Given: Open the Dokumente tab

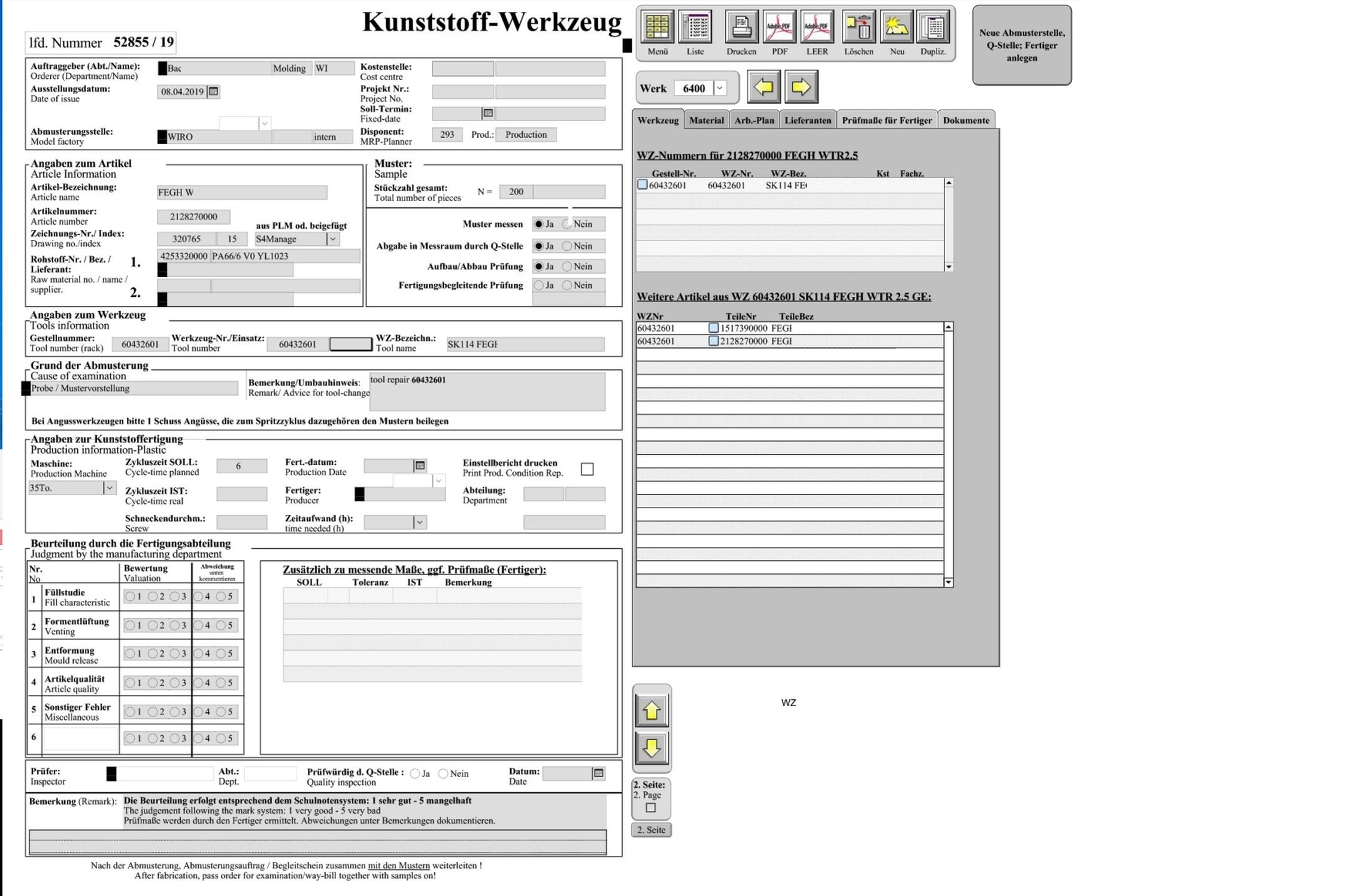Looking at the screenshot, I should [x=965, y=120].
